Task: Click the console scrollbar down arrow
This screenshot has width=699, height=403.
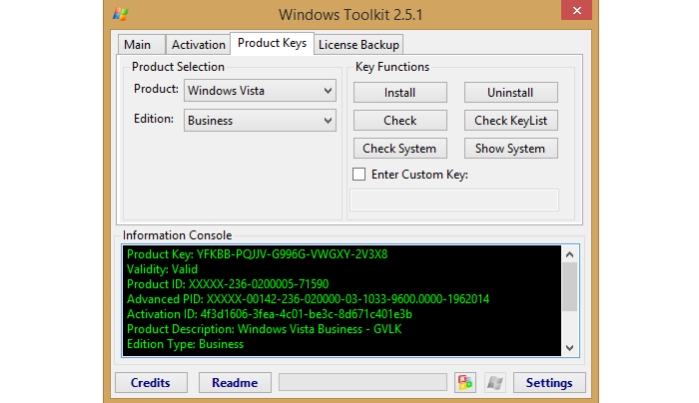Action: 569,348
